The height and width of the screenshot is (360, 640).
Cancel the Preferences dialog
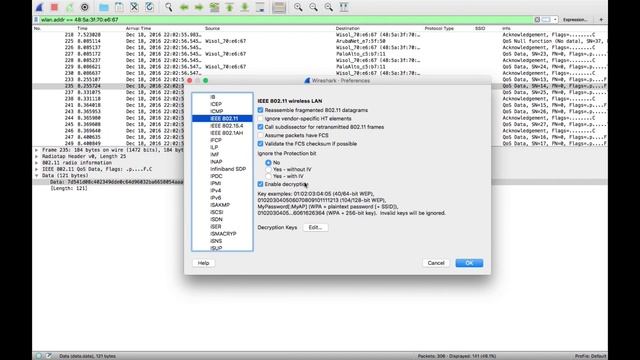(436, 263)
